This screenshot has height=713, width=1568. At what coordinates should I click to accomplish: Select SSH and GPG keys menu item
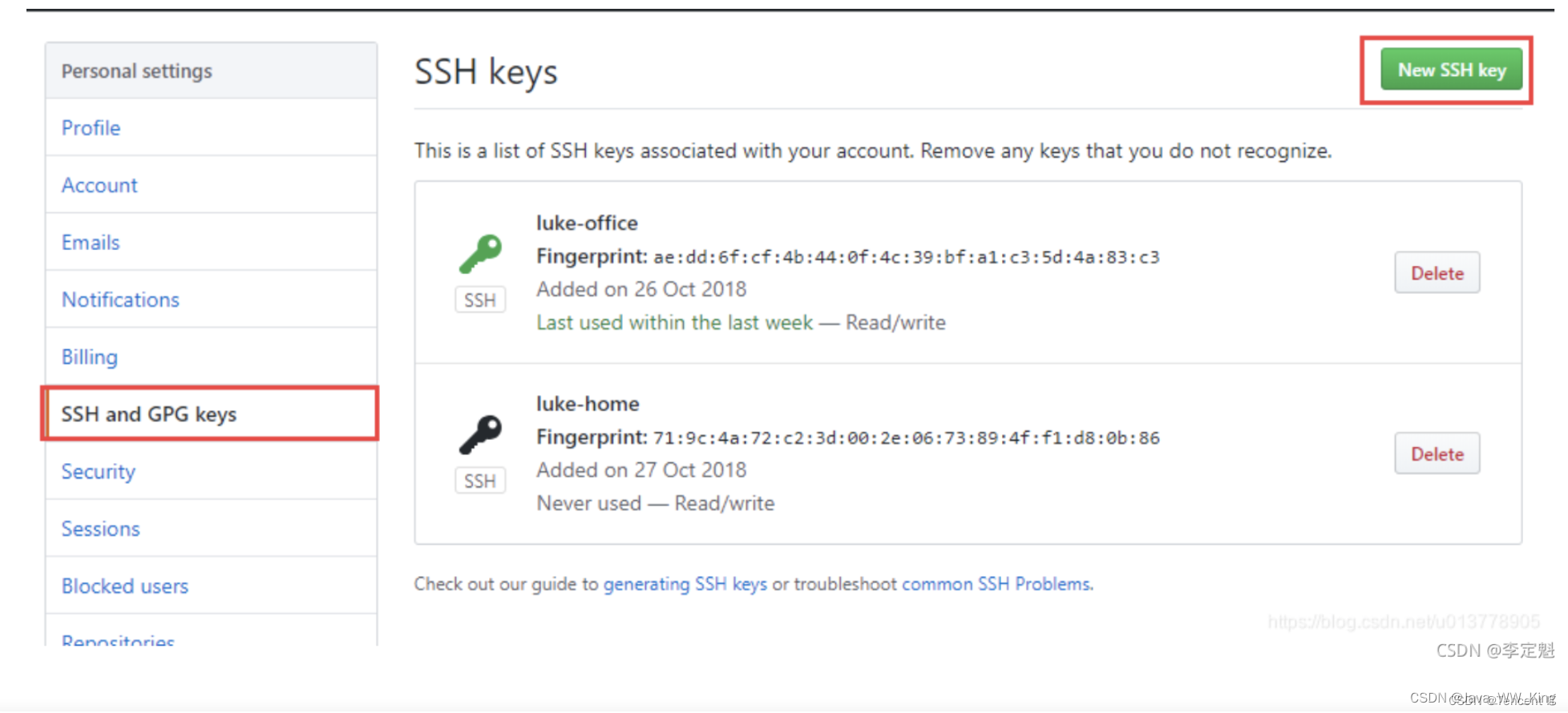click(211, 414)
